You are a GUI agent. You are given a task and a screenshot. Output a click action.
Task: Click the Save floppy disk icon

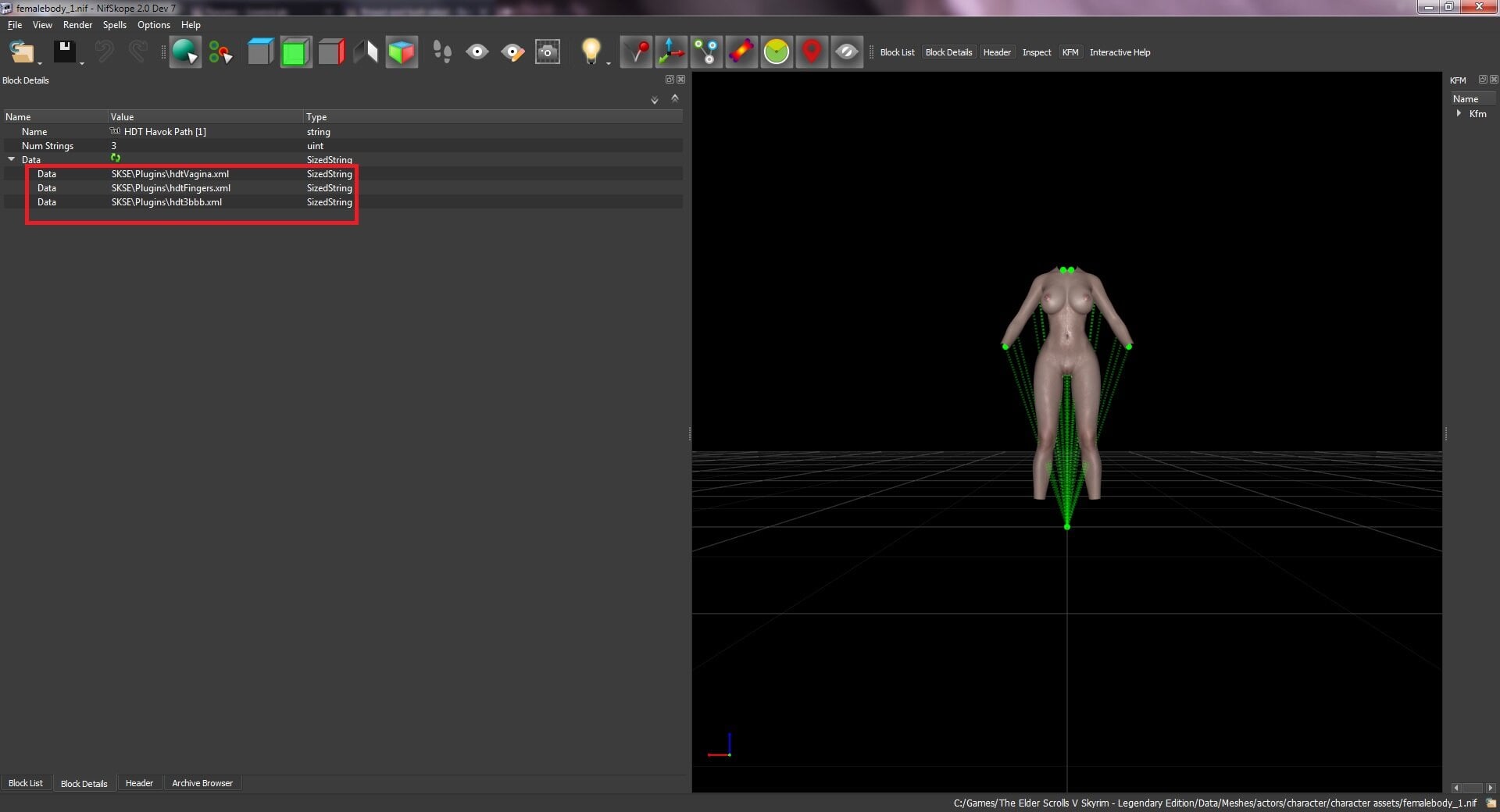[x=64, y=52]
